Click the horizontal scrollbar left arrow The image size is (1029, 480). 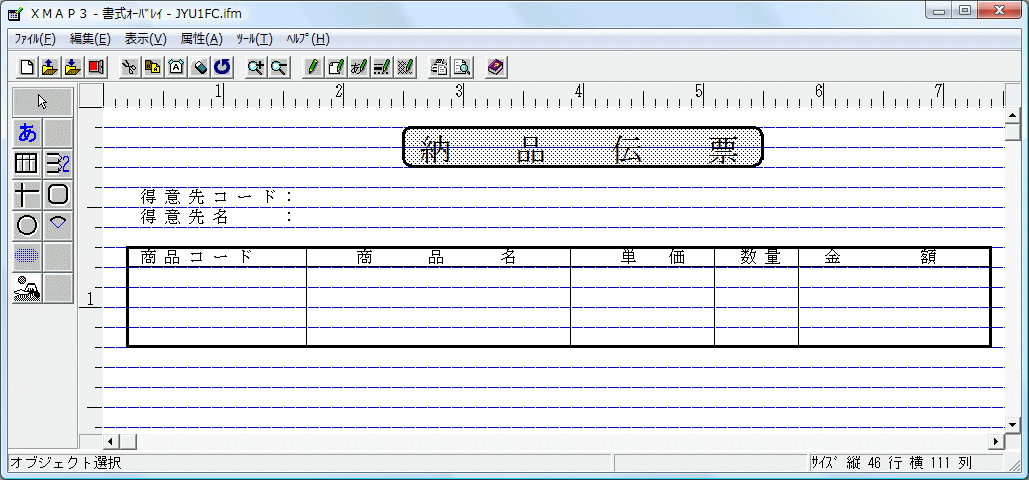click(x=110, y=441)
